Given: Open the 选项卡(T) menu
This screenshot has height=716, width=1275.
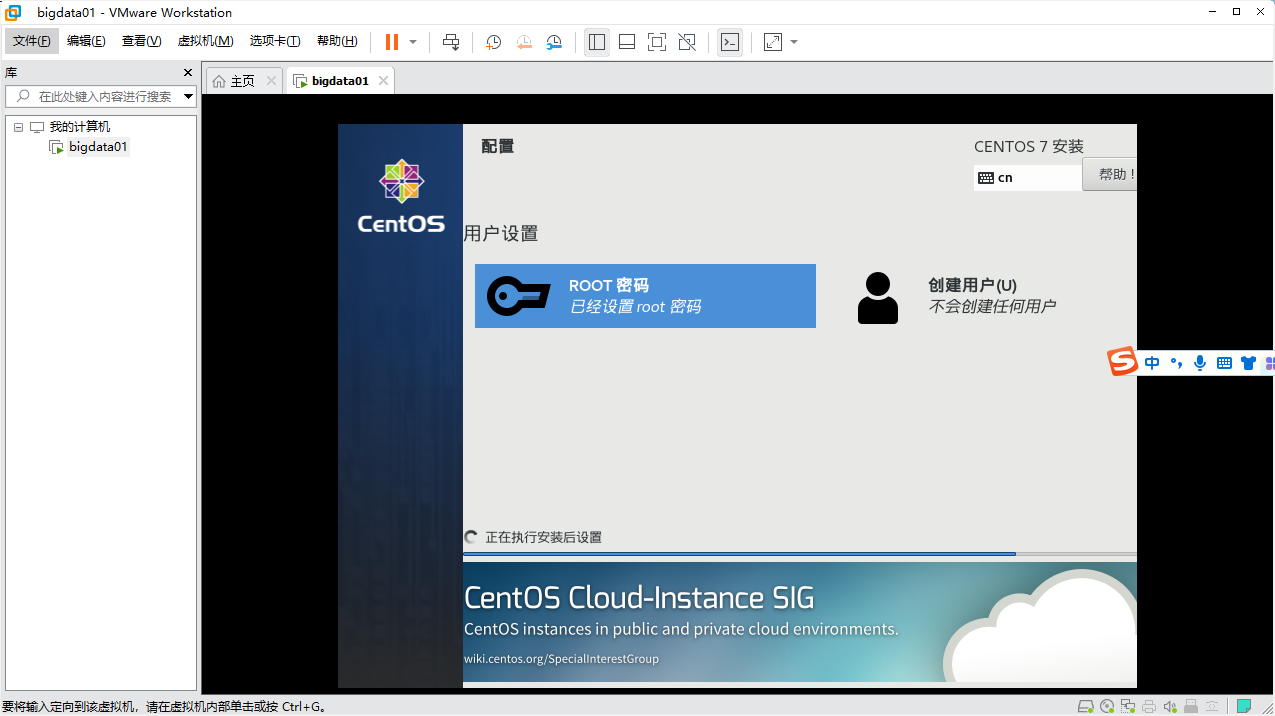Looking at the screenshot, I should click(x=275, y=41).
